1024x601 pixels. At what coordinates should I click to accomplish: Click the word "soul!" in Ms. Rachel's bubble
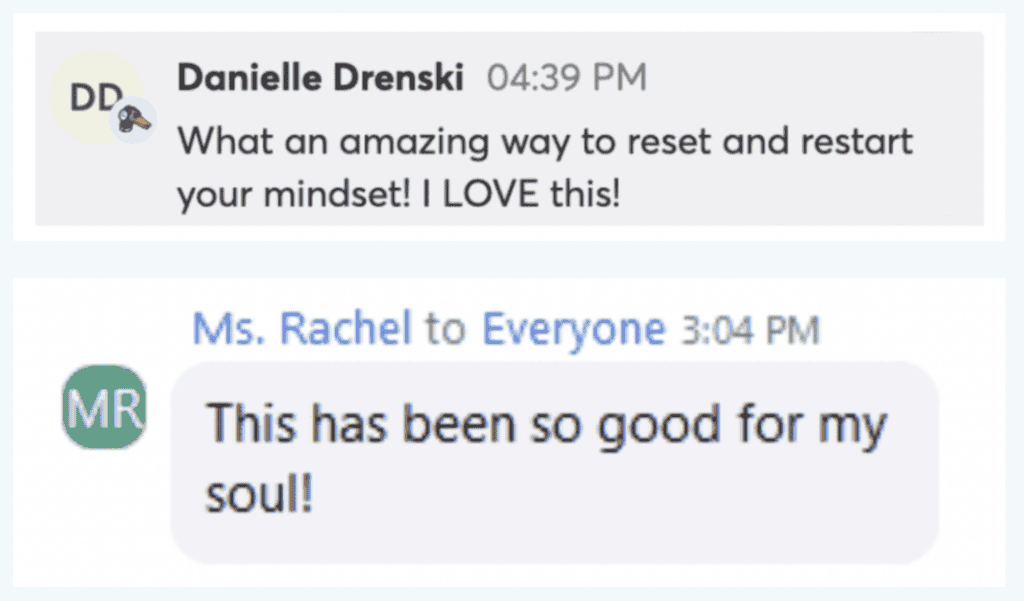tap(261, 494)
